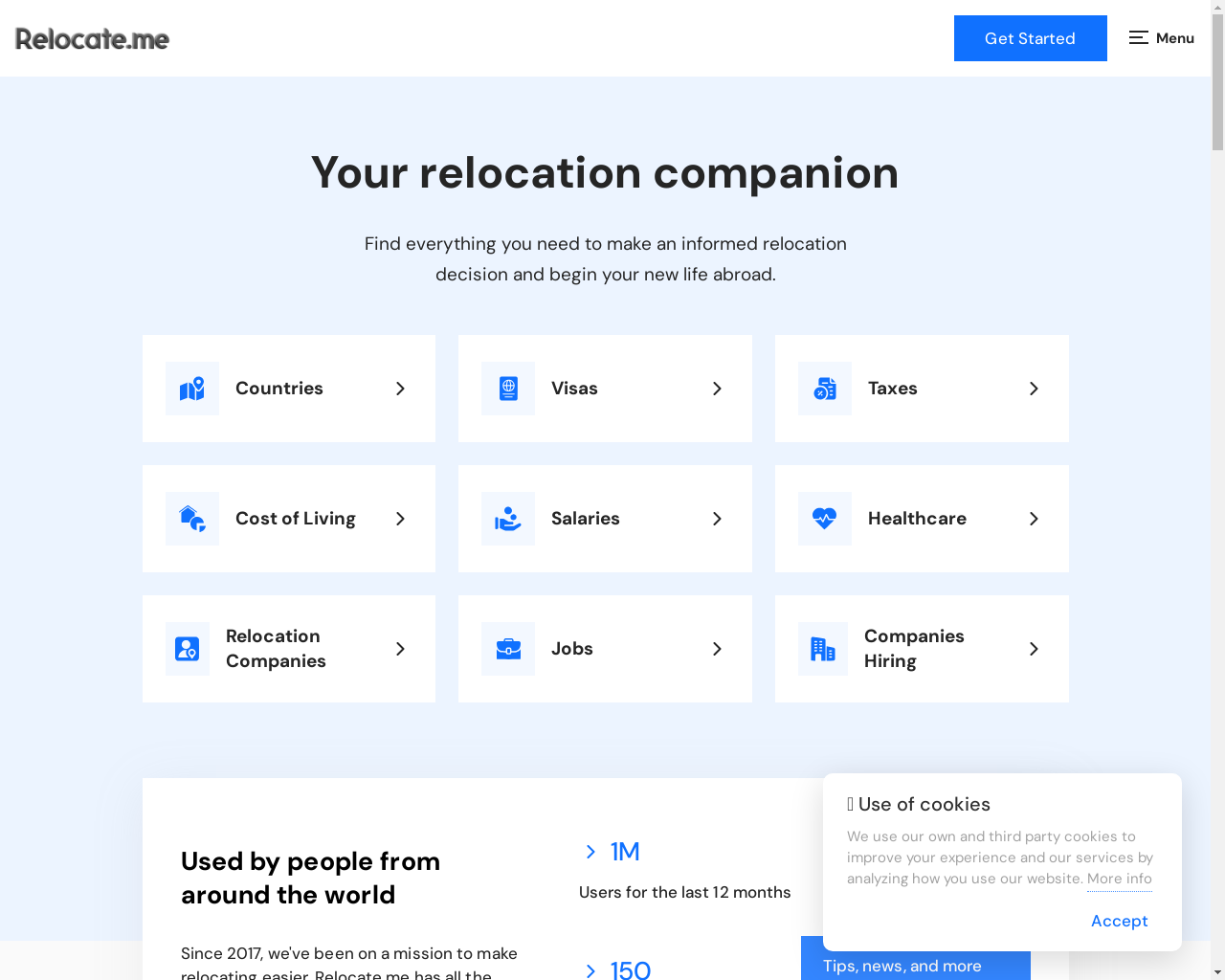Viewport: 1225px width, 980px height.
Task: Click the Your relocation companion heading
Action: (x=605, y=173)
